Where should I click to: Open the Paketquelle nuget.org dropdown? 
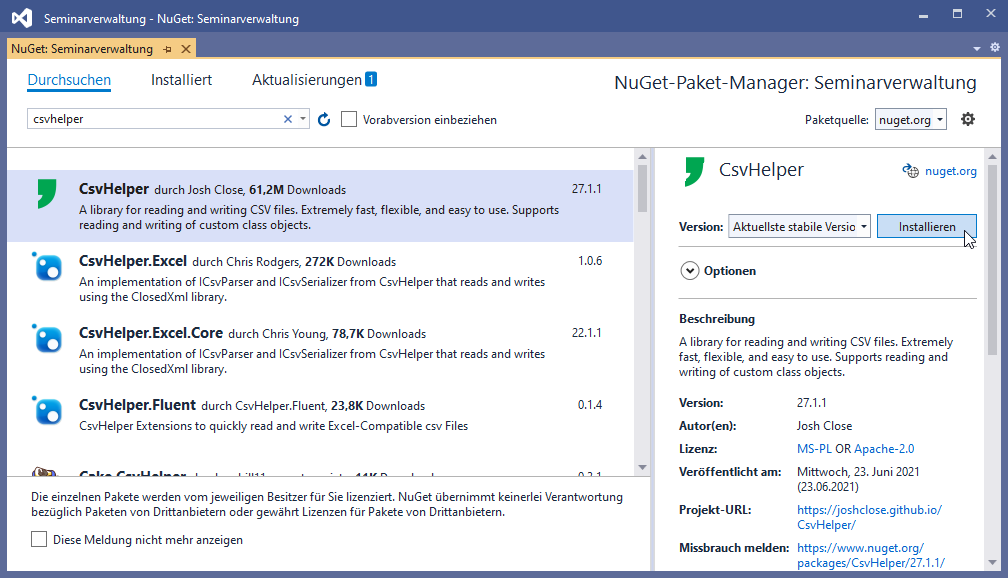[910, 119]
